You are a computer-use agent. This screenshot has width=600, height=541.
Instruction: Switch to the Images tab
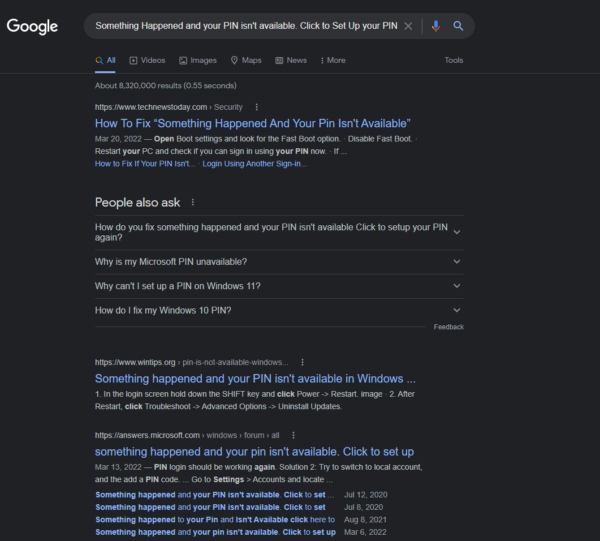point(196,60)
